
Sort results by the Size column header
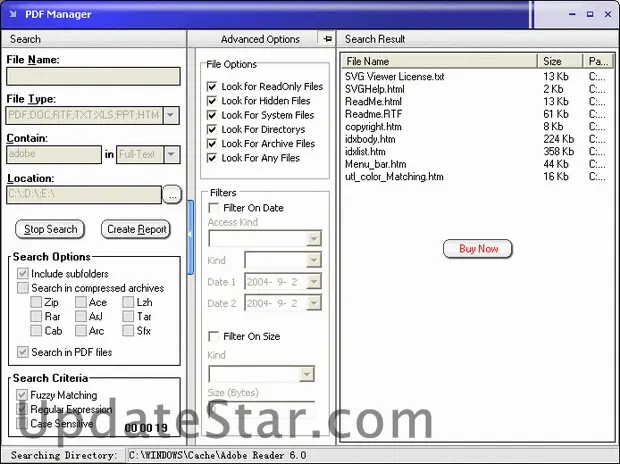[x=560, y=61]
